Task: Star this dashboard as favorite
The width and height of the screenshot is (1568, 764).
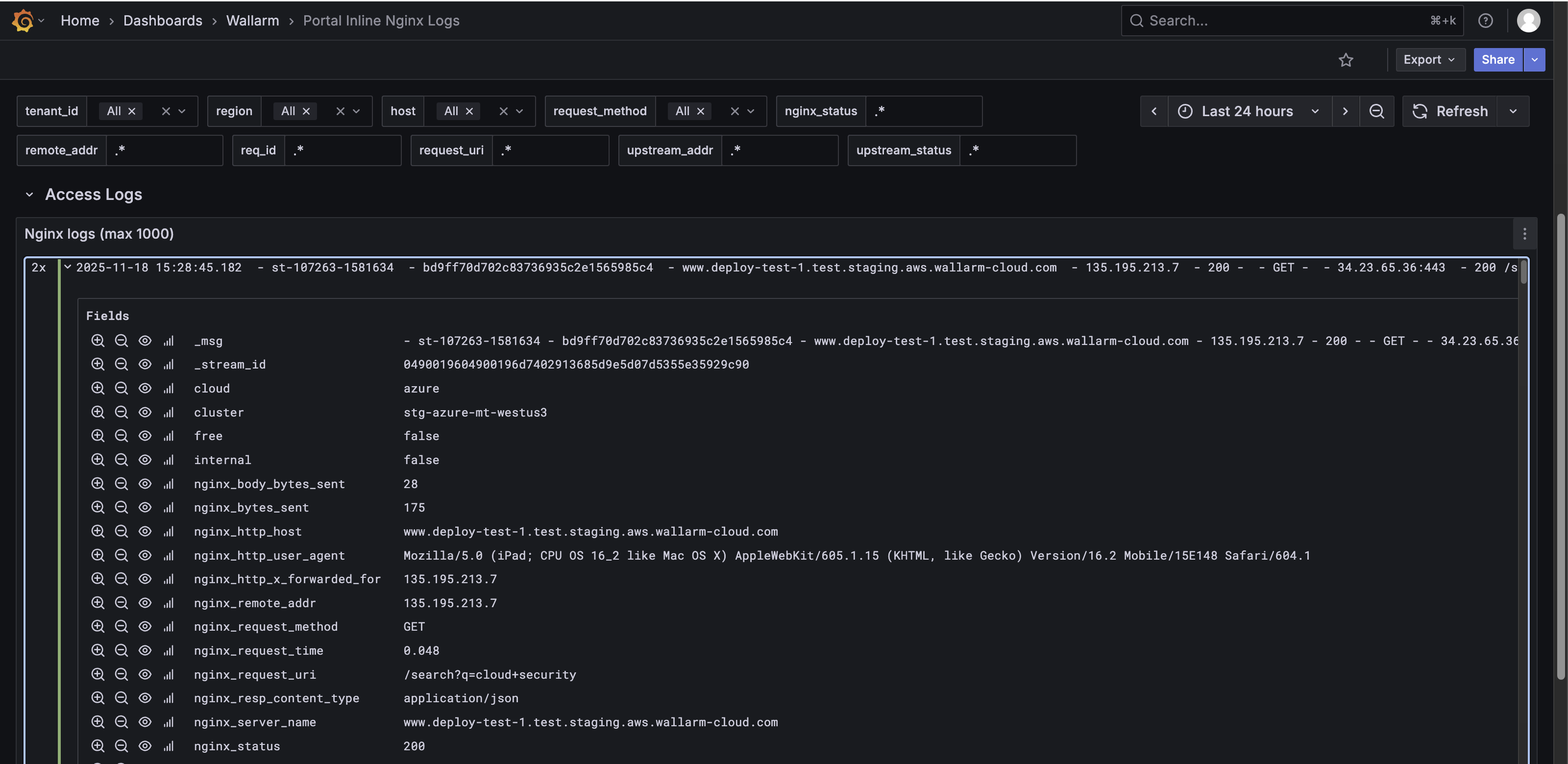Action: pyautogui.click(x=1345, y=60)
